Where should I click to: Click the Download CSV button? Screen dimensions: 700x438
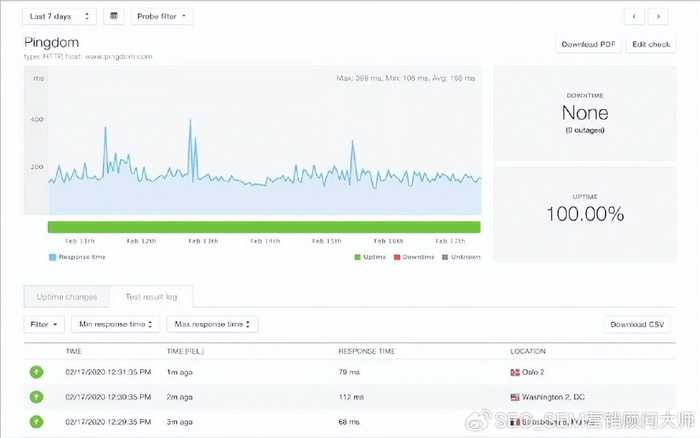(x=637, y=325)
